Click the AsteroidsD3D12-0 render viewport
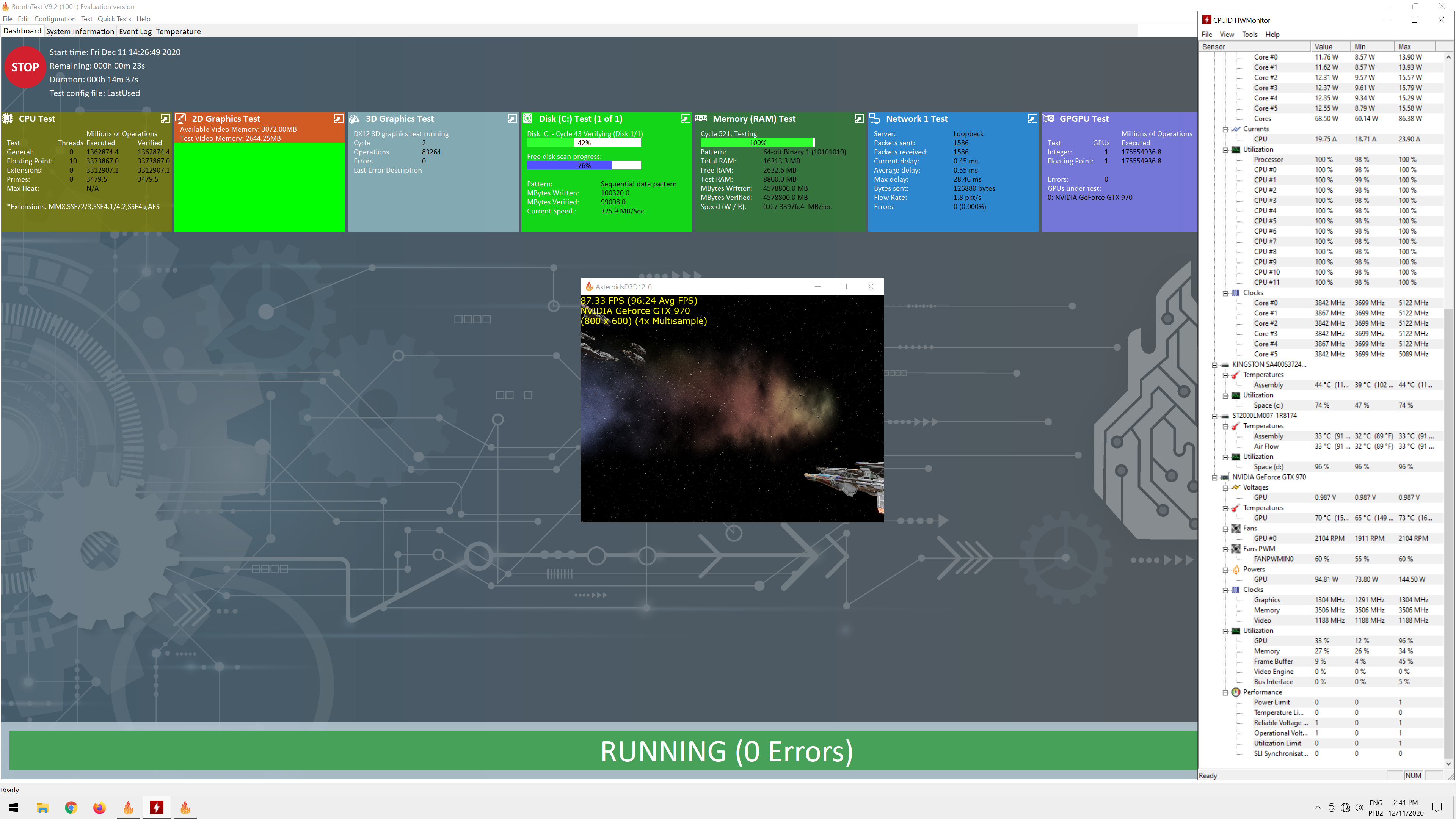 point(732,408)
